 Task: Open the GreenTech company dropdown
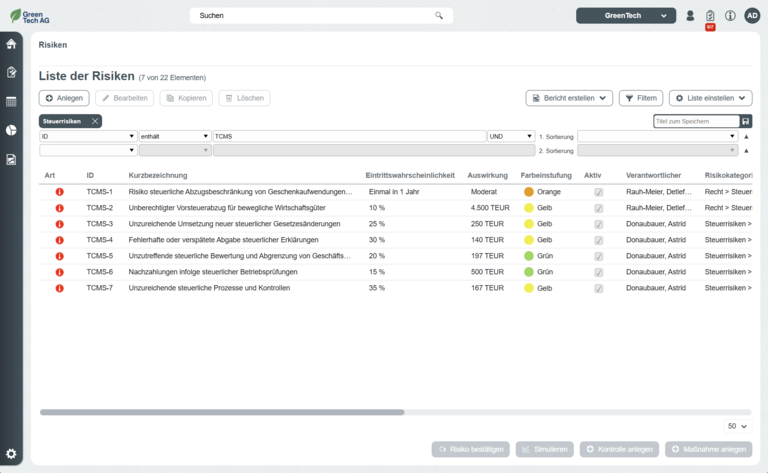[x=626, y=16]
